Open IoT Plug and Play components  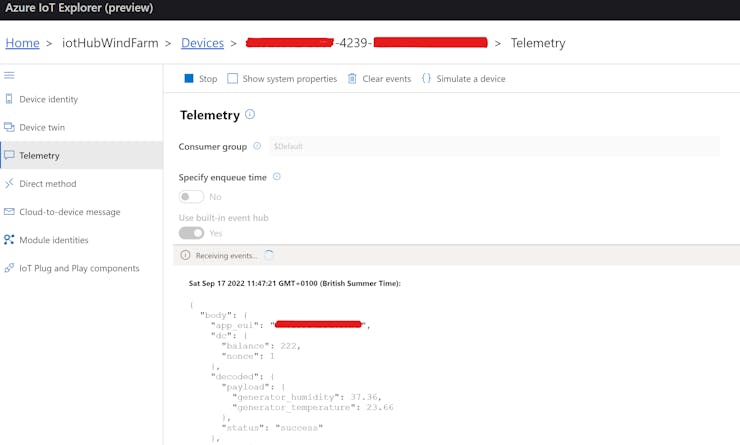tap(82, 268)
